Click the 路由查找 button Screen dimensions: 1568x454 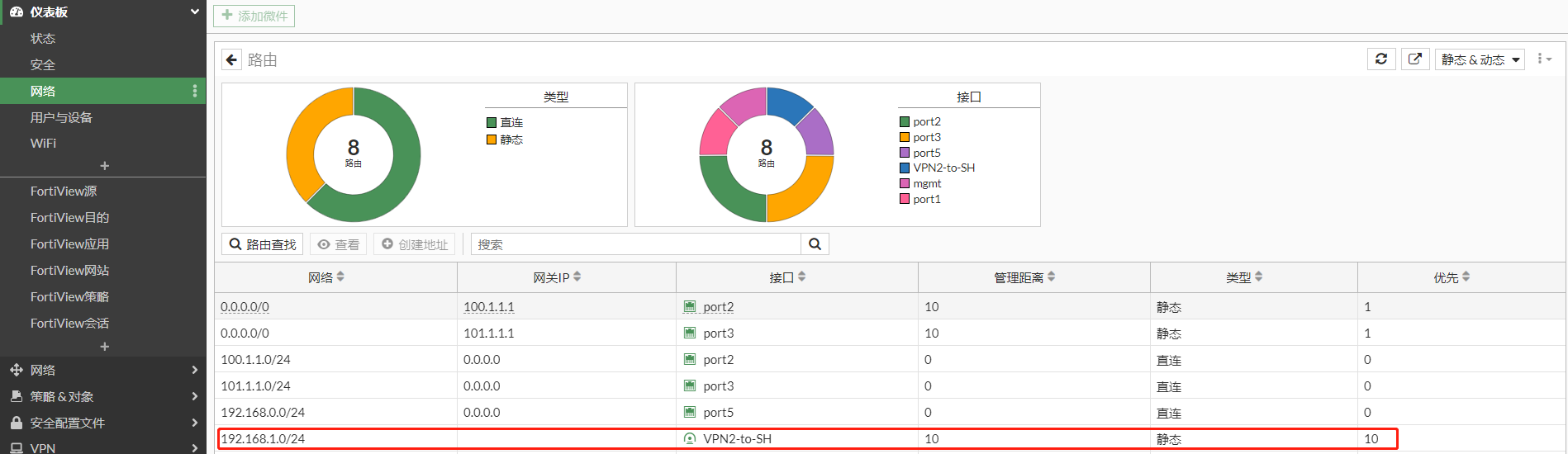(x=263, y=244)
